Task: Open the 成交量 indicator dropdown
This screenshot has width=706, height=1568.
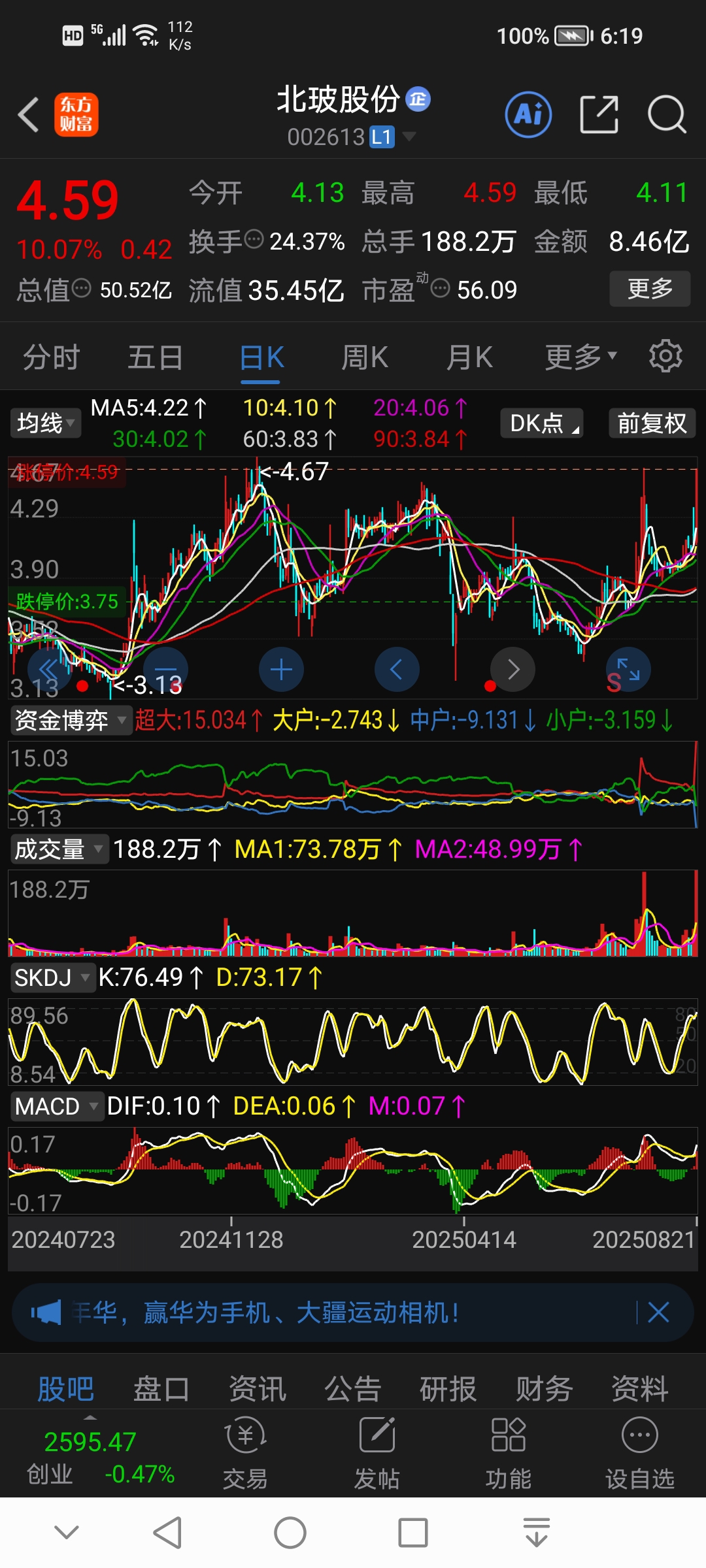Action: click(x=59, y=849)
